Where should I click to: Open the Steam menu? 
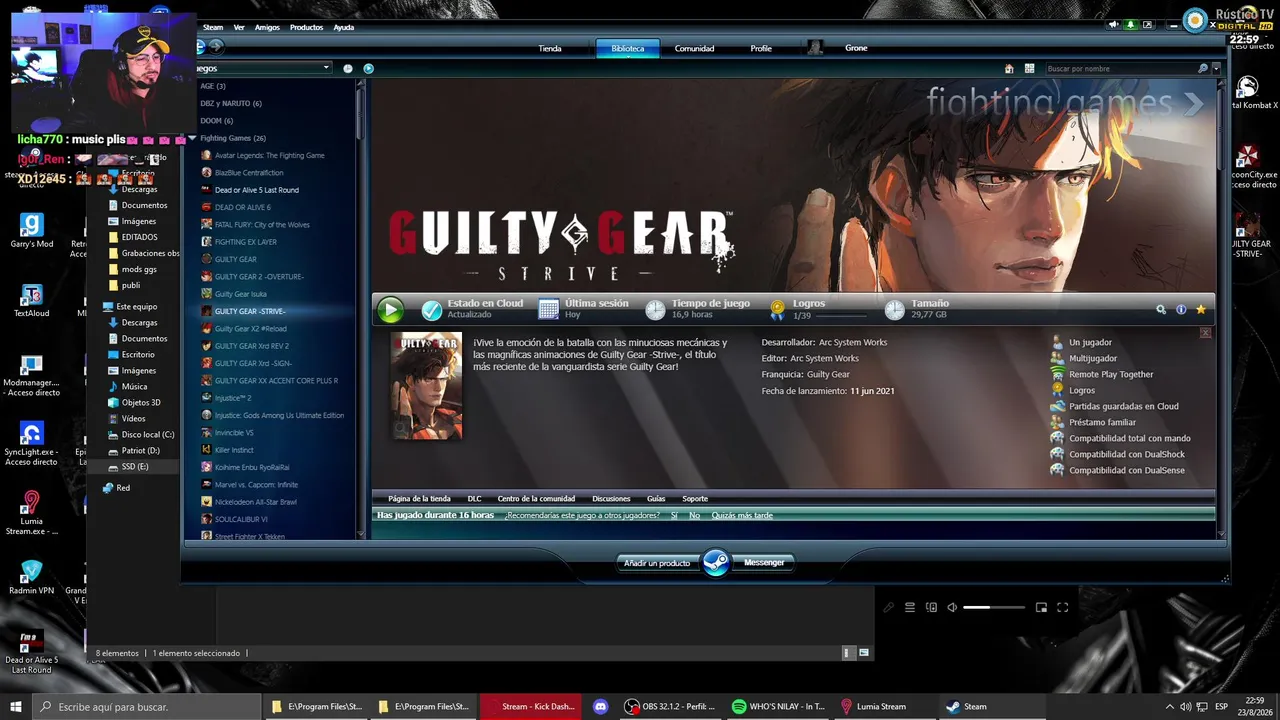click(213, 27)
